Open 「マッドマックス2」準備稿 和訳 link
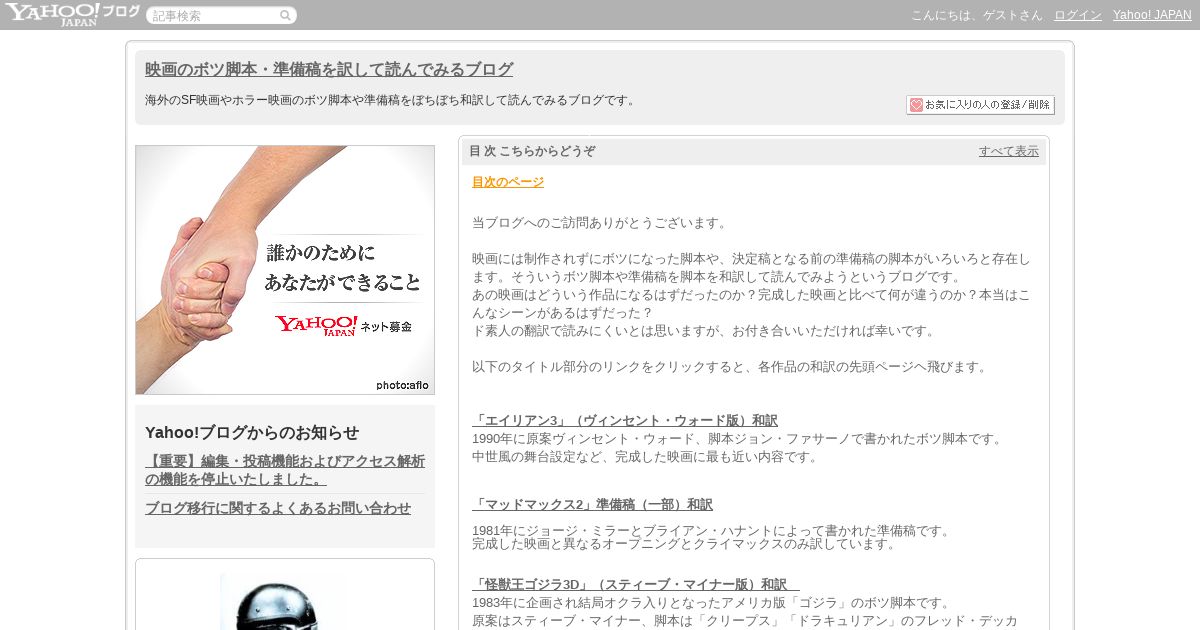 click(x=592, y=505)
